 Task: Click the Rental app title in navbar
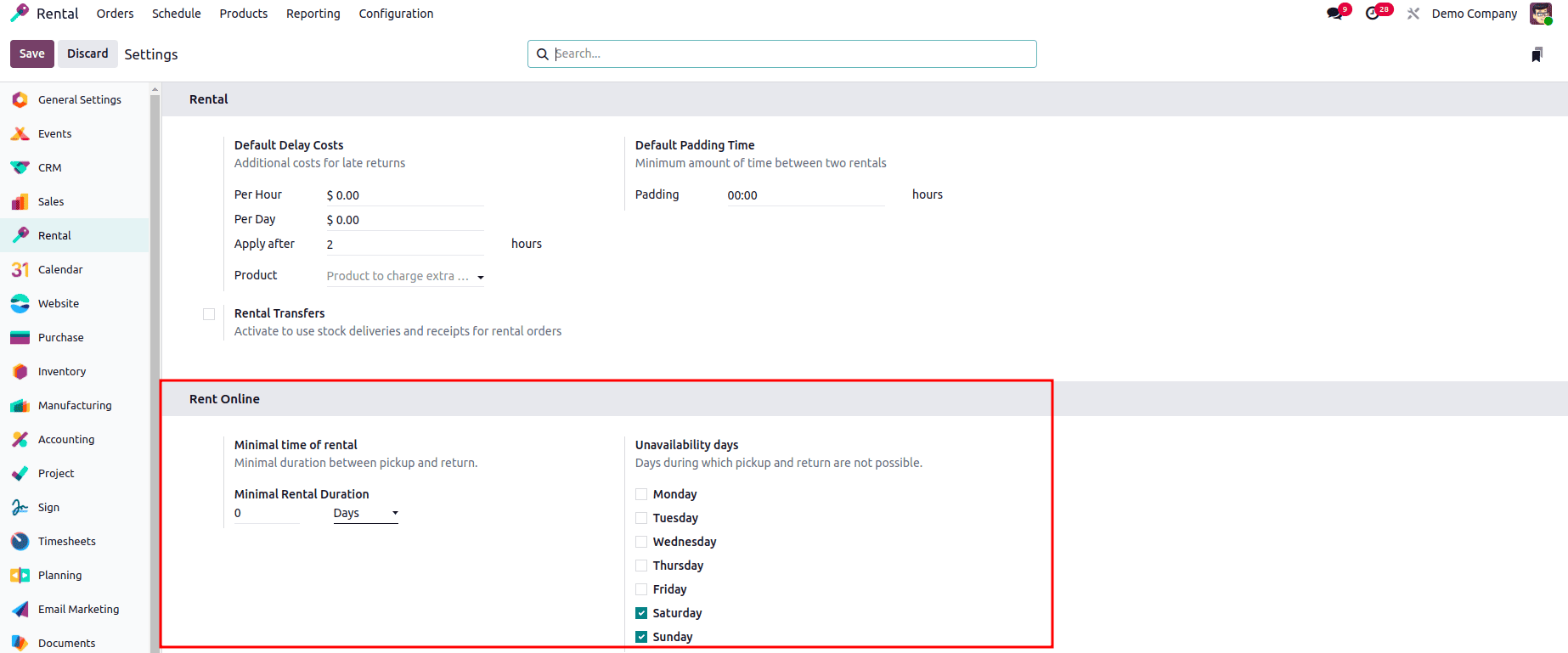pos(58,14)
